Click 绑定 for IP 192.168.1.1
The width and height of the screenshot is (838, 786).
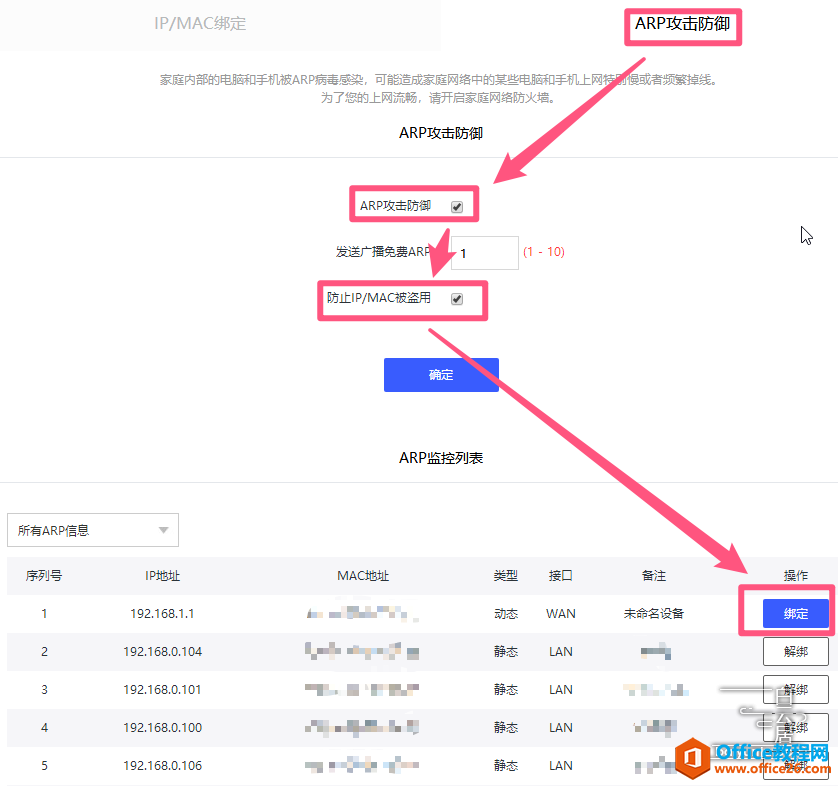795,614
